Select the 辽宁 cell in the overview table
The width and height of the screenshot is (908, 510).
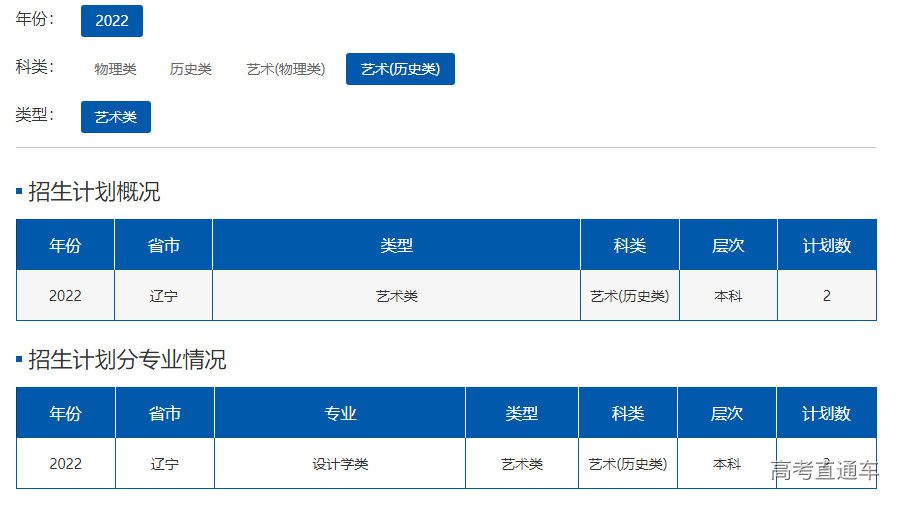(164, 296)
